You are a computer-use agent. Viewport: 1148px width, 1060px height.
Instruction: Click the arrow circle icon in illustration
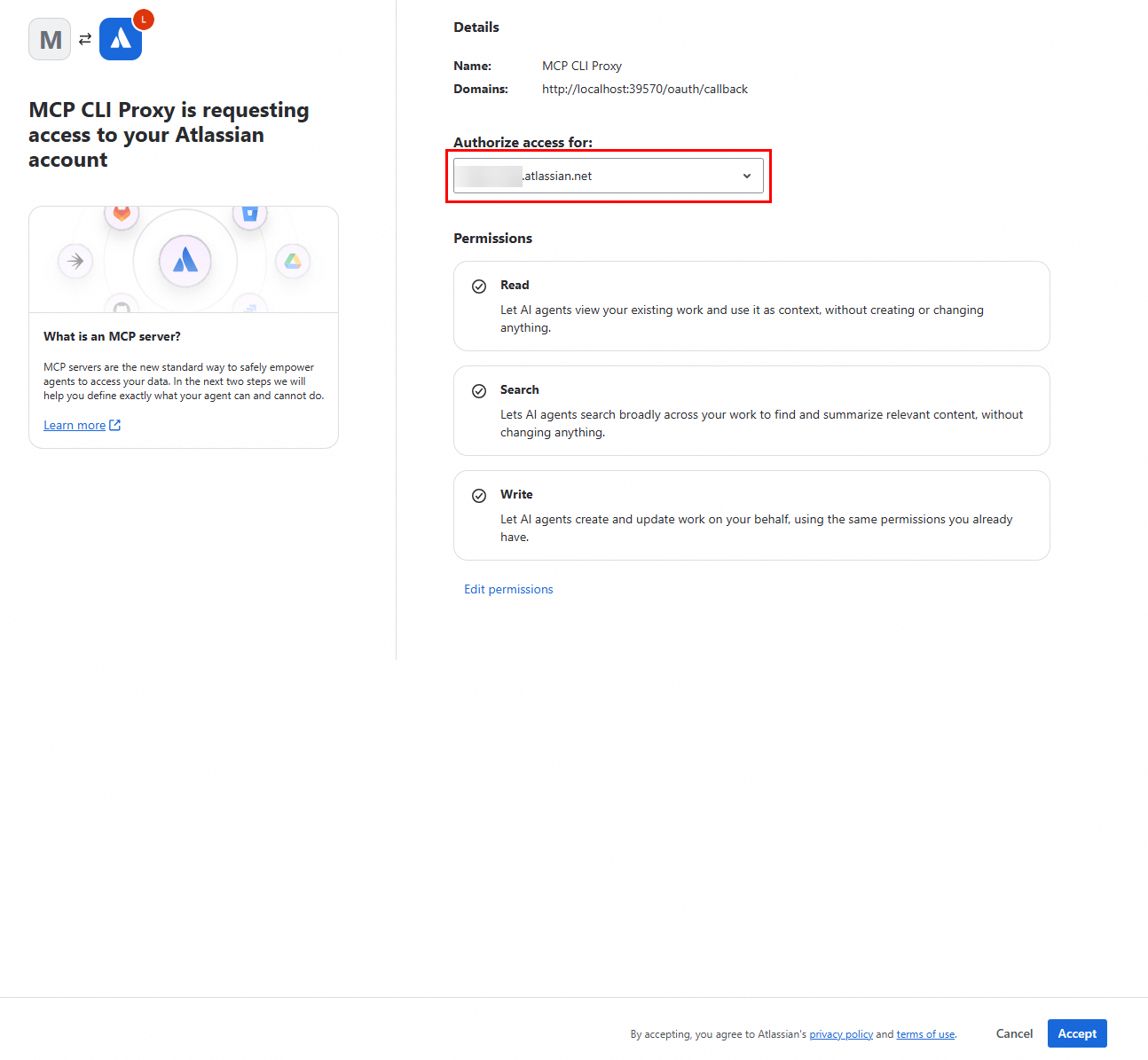tap(75, 261)
